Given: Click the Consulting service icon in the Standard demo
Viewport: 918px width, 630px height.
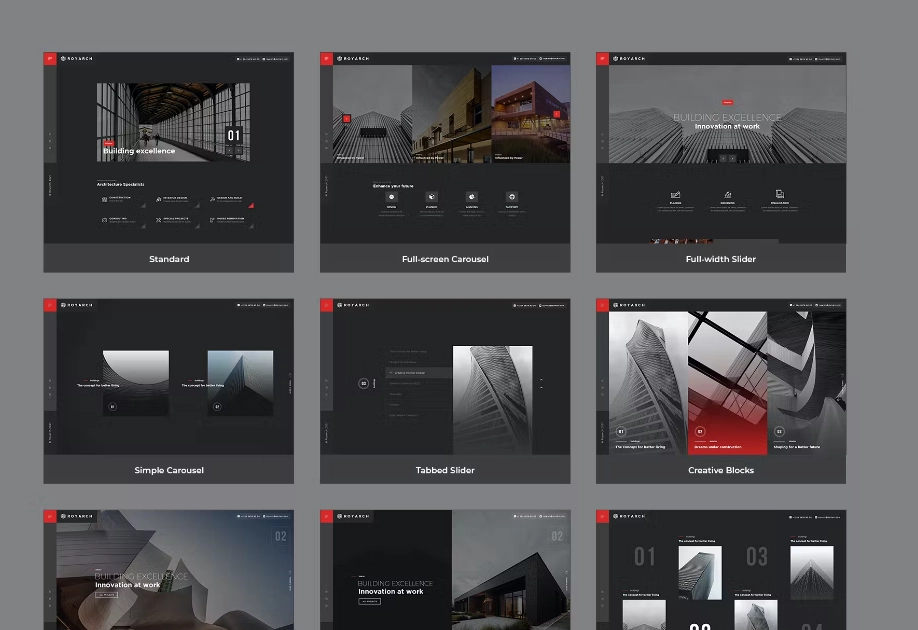Looking at the screenshot, I should (103, 220).
